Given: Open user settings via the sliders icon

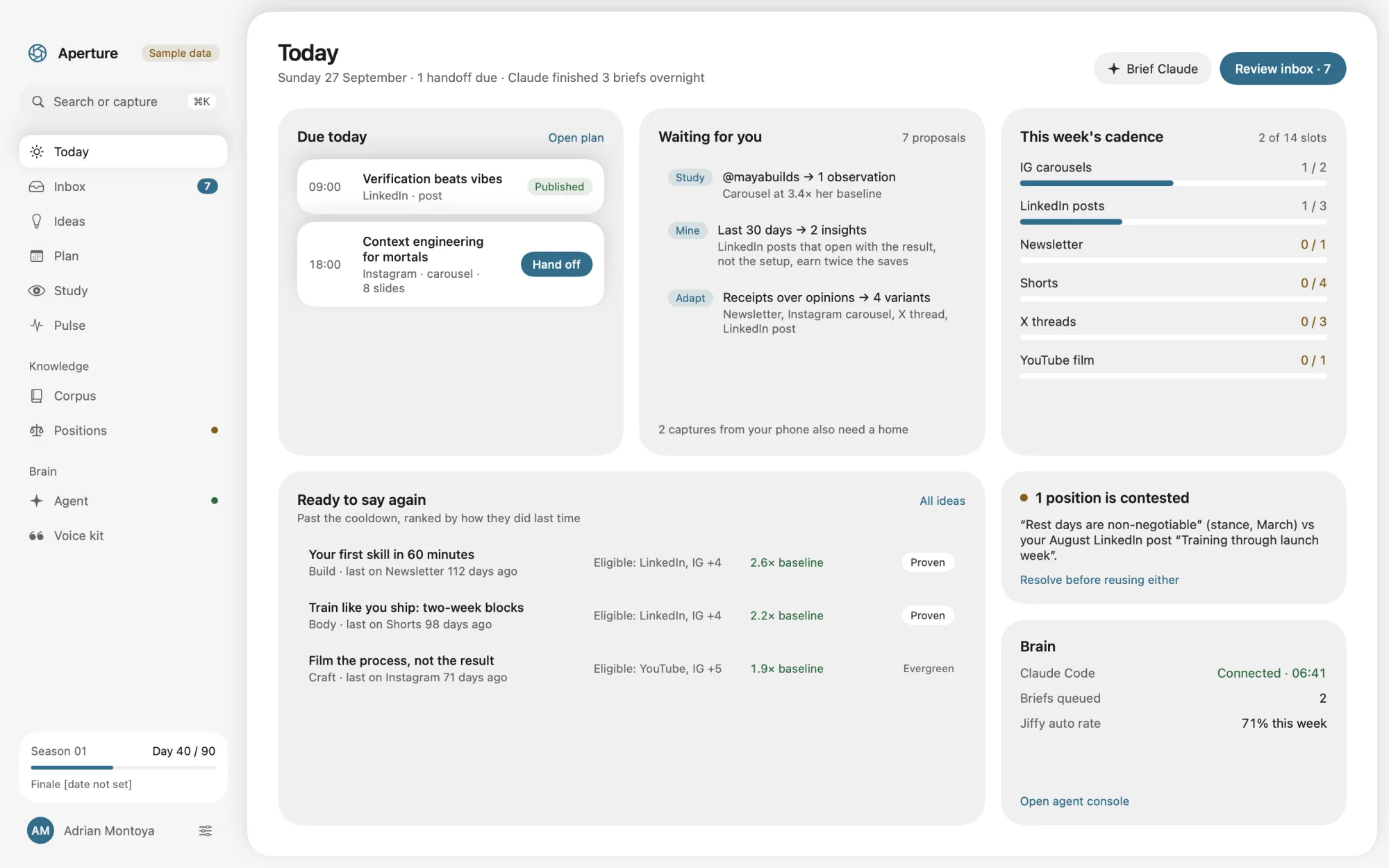Looking at the screenshot, I should coord(206,831).
